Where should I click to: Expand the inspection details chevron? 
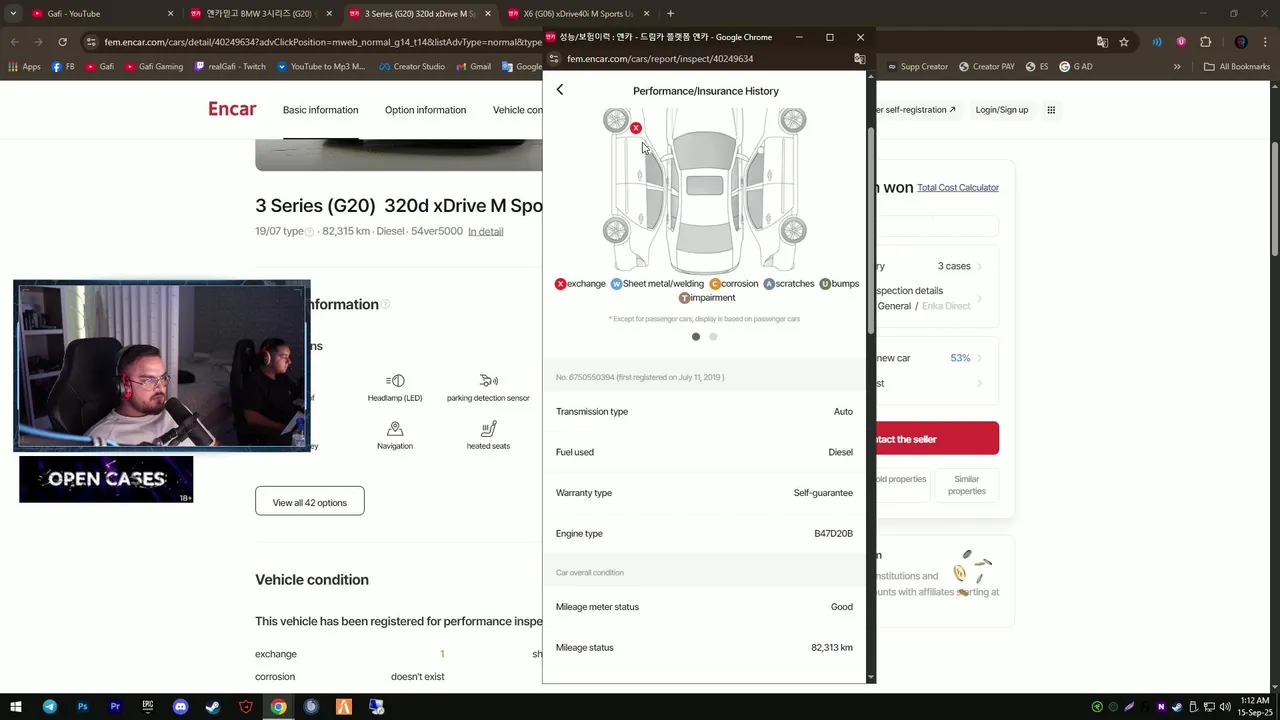click(x=979, y=298)
